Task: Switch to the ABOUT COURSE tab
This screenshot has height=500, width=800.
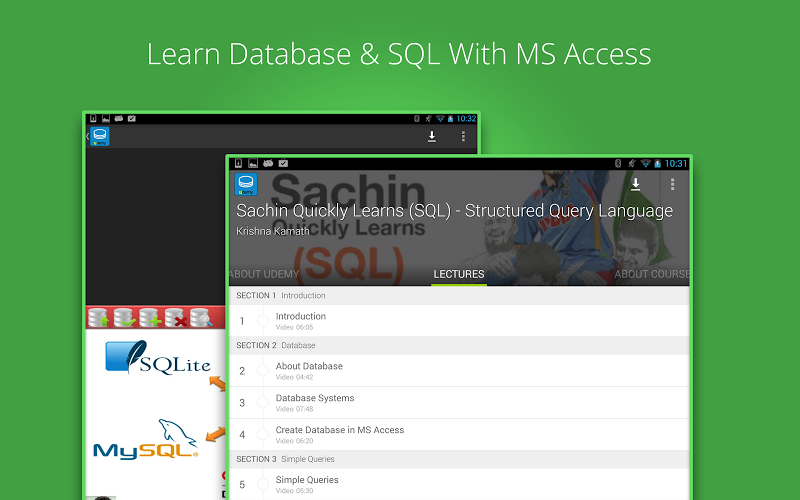Action: (x=652, y=274)
